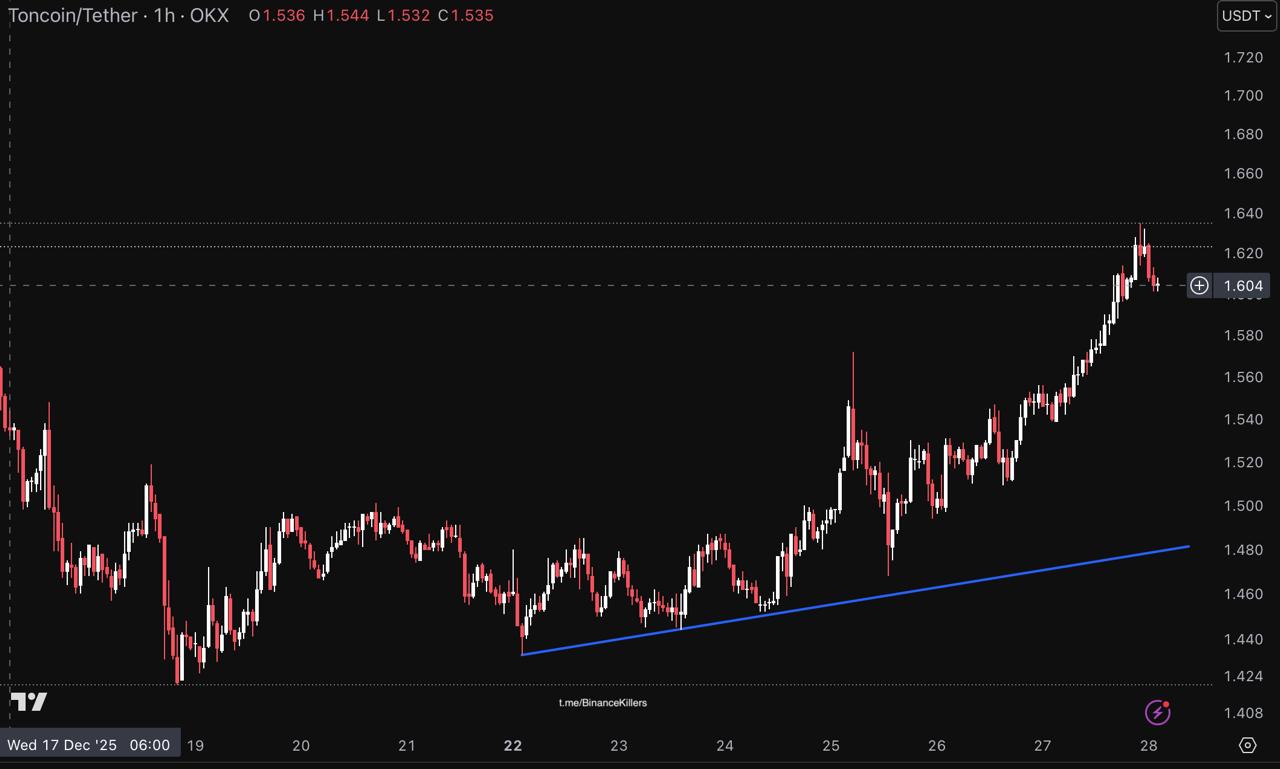
Task: Click the Wed 17 Dec '25 06:00 date label
Action: [89, 745]
